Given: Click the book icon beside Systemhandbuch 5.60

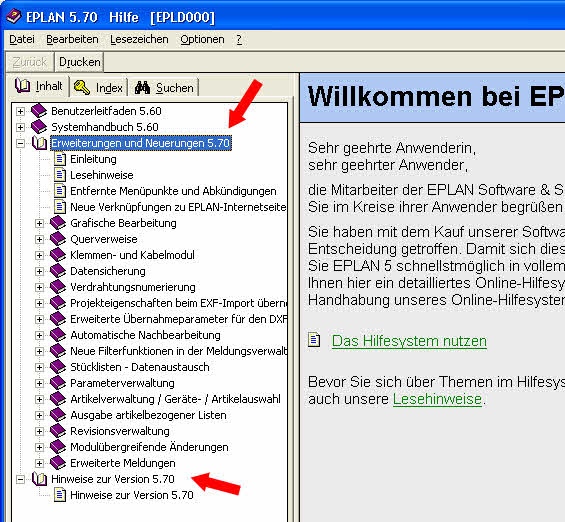Looking at the screenshot, I should click(39, 127).
